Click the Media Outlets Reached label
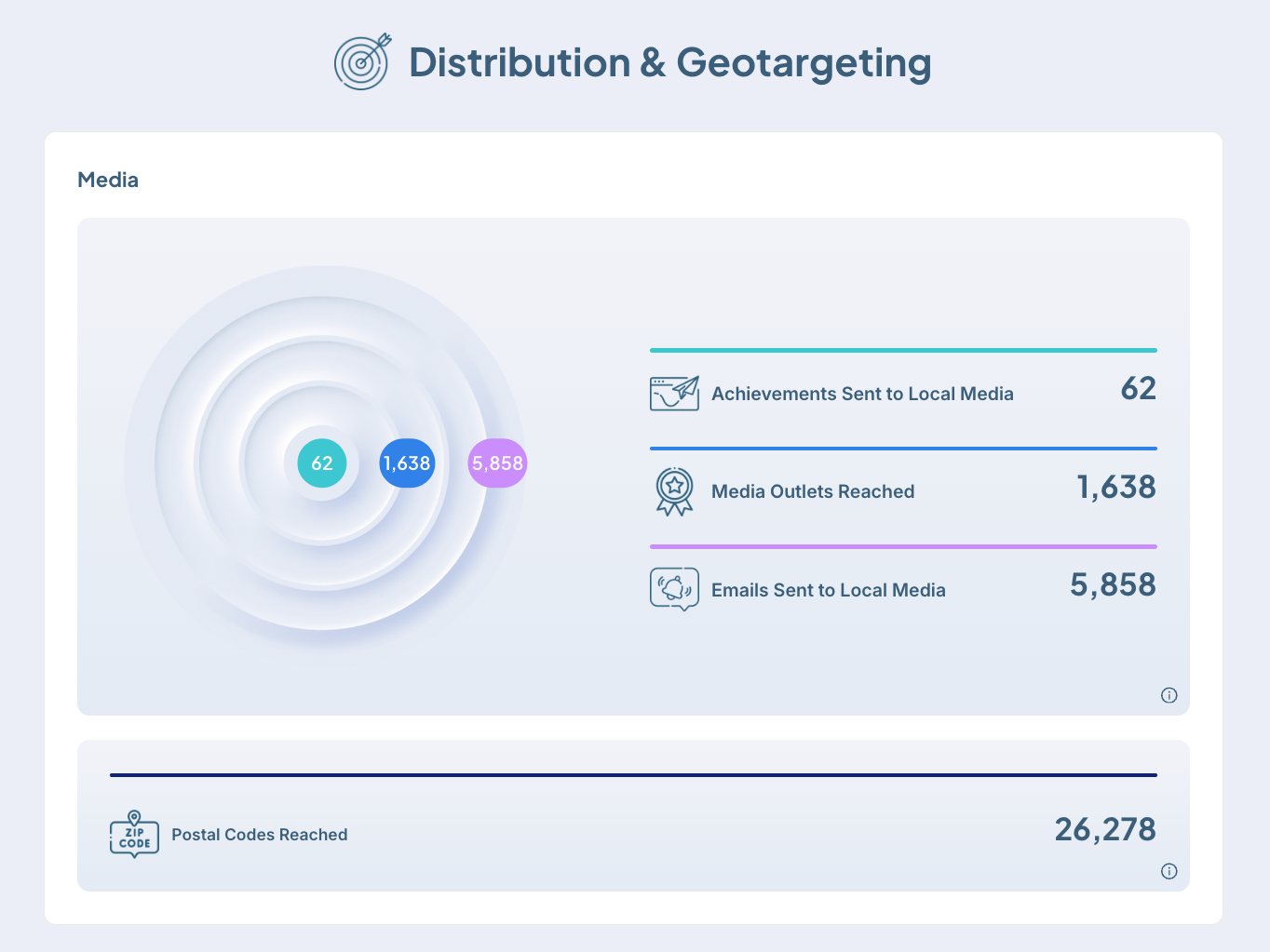The height and width of the screenshot is (952, 1270). point(813,491)
